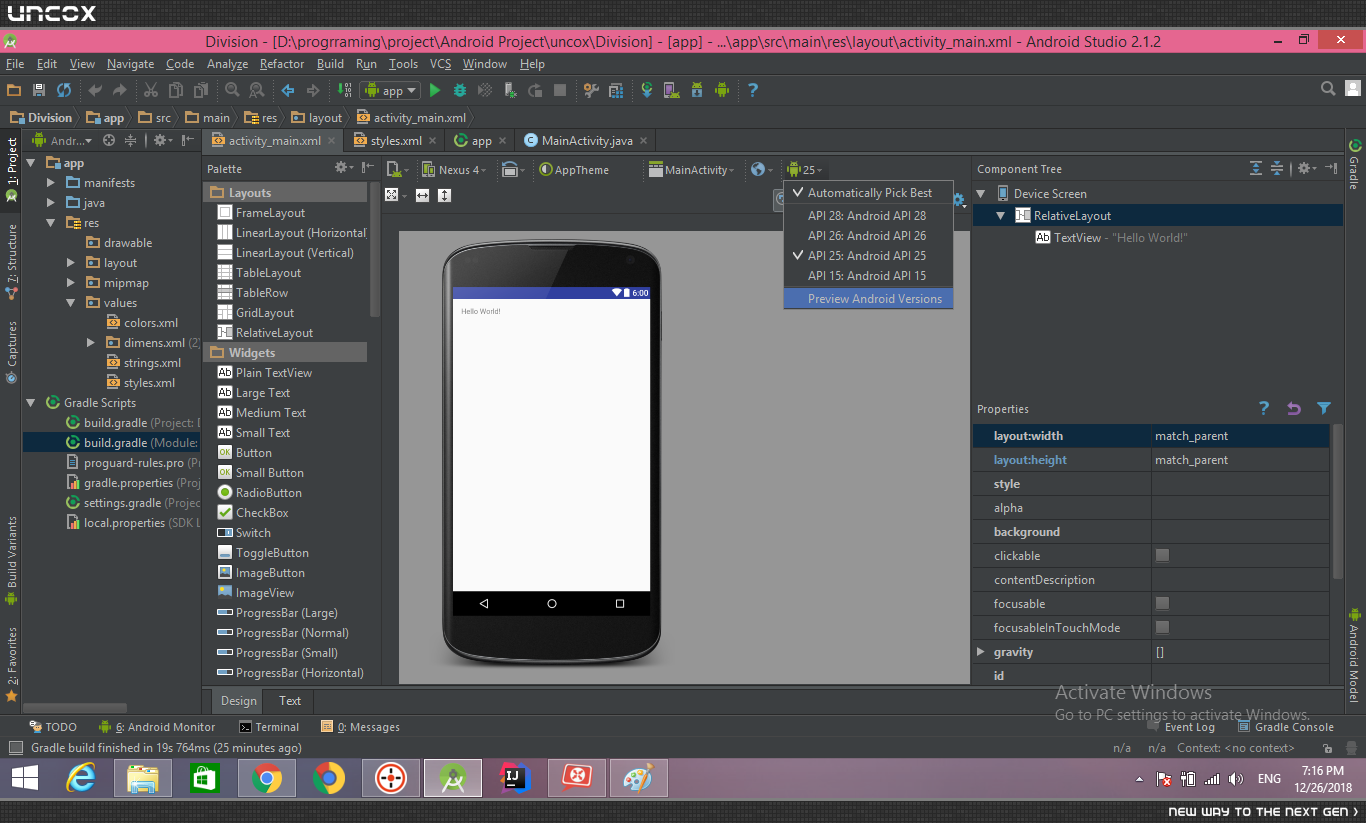This screenshot has height=823, width=1366.
Task: Open the Event Log
Action: tap(1181, 727)
